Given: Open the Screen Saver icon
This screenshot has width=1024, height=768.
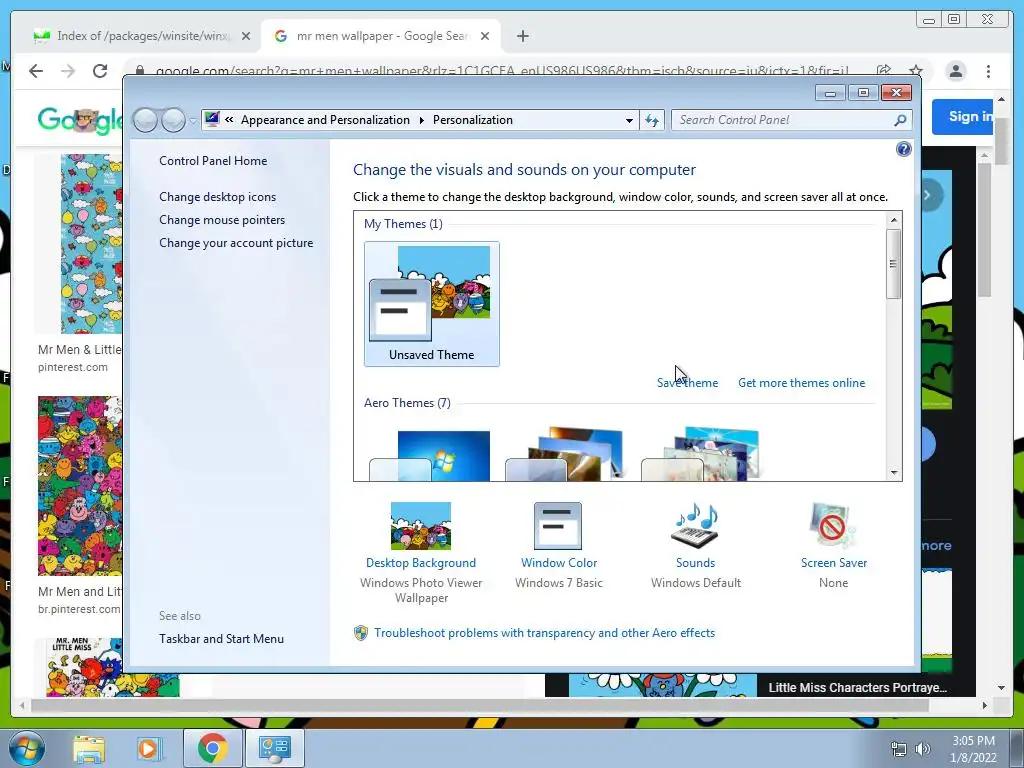Looking at the screenshot, I should point(833,526).
